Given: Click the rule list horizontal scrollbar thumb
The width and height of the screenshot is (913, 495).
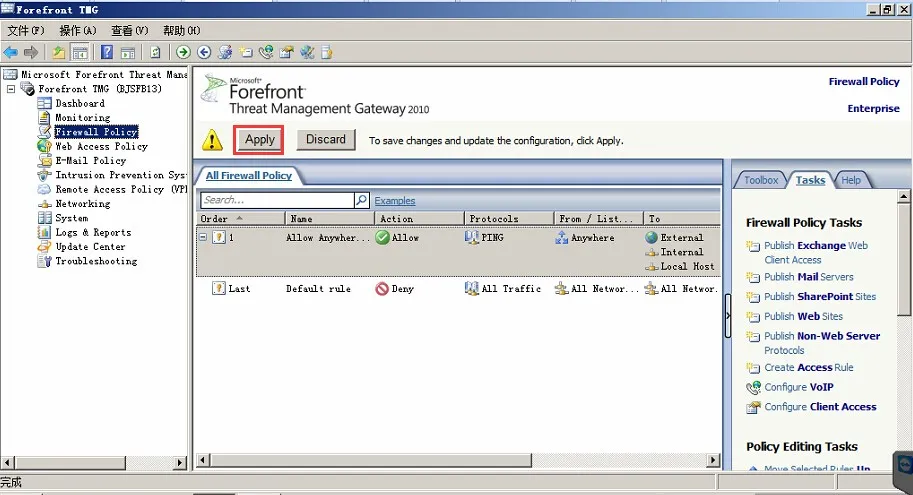Looking at the screenshot, I should click(x=371, y=461).
